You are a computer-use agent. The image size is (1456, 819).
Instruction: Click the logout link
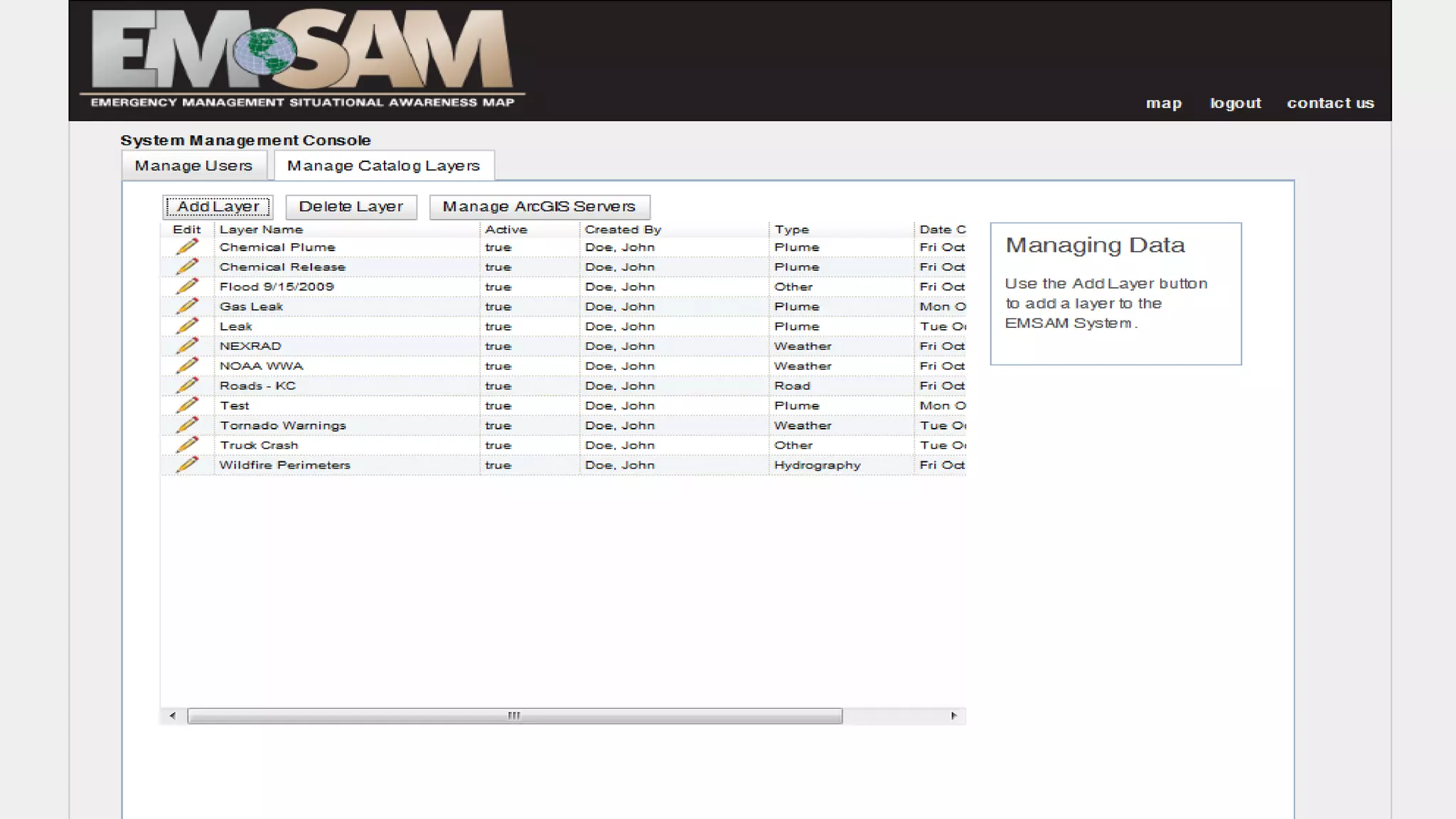click(1236, 103)
